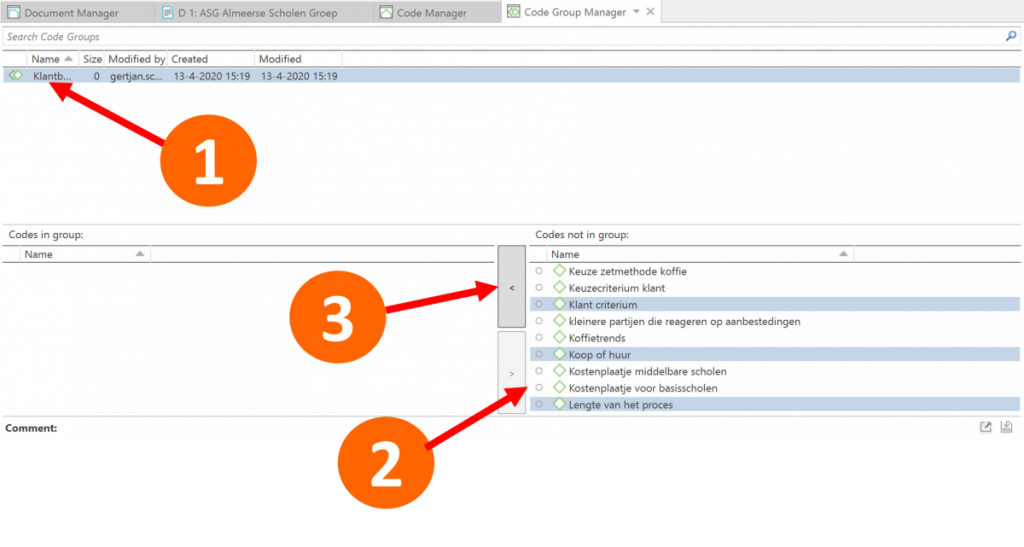Select circle marker next to Keuzecriterium klant
1024x547 pixels.
tap(540, 288)
